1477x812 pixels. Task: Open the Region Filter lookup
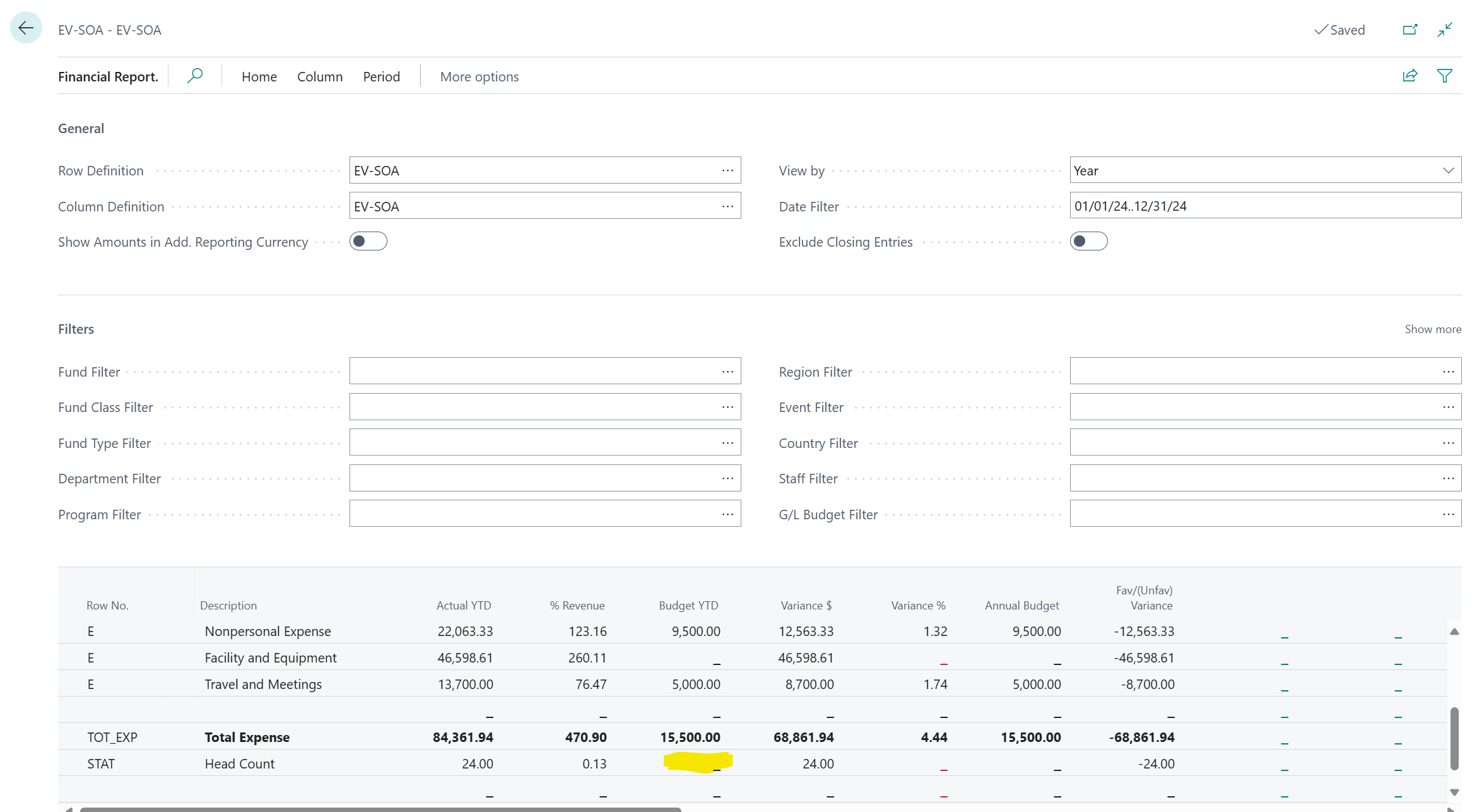[x=1448, y=372]
